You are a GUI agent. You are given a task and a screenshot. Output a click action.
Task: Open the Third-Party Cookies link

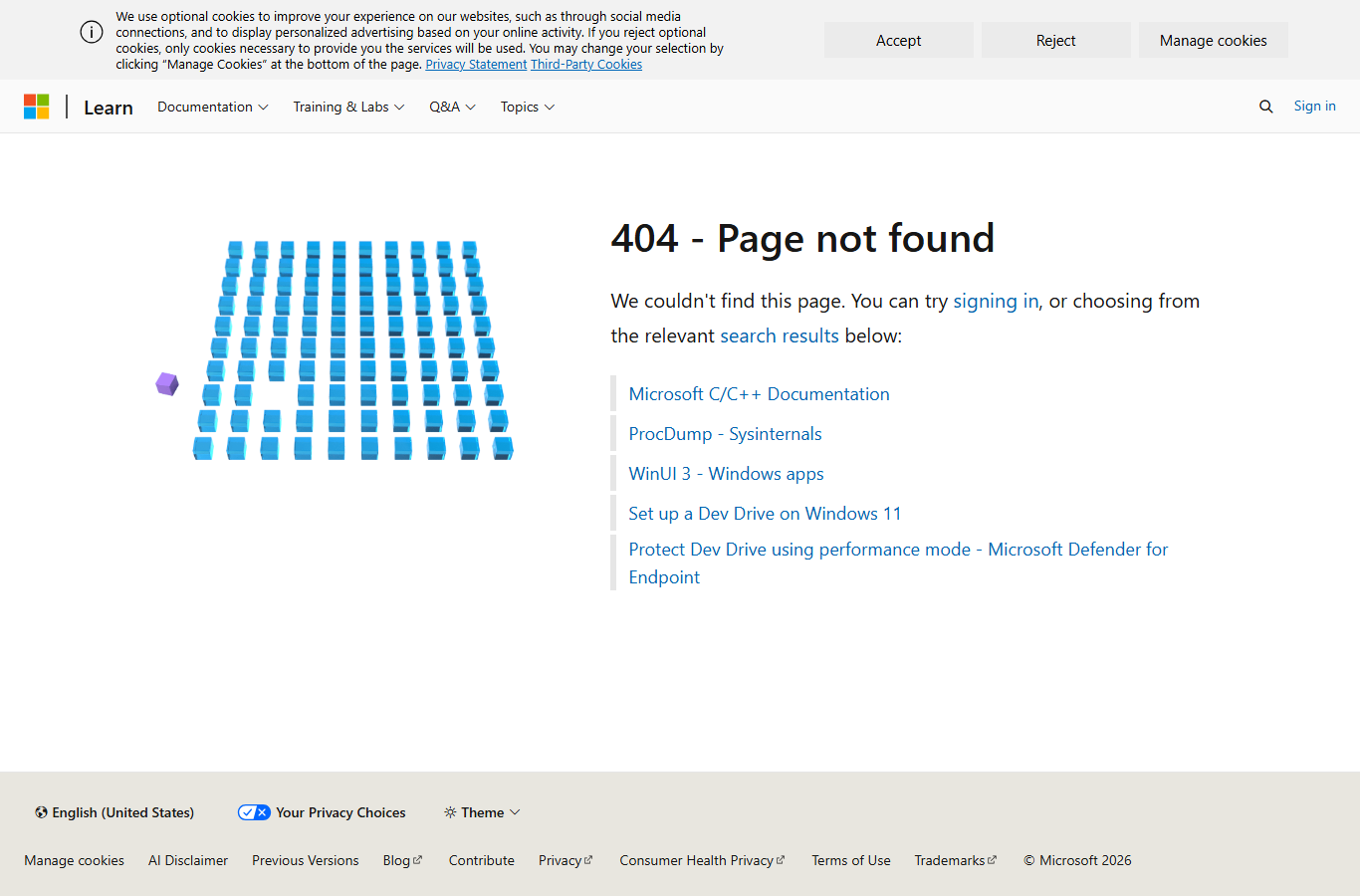pyautogui.click(x=586, y=65)
